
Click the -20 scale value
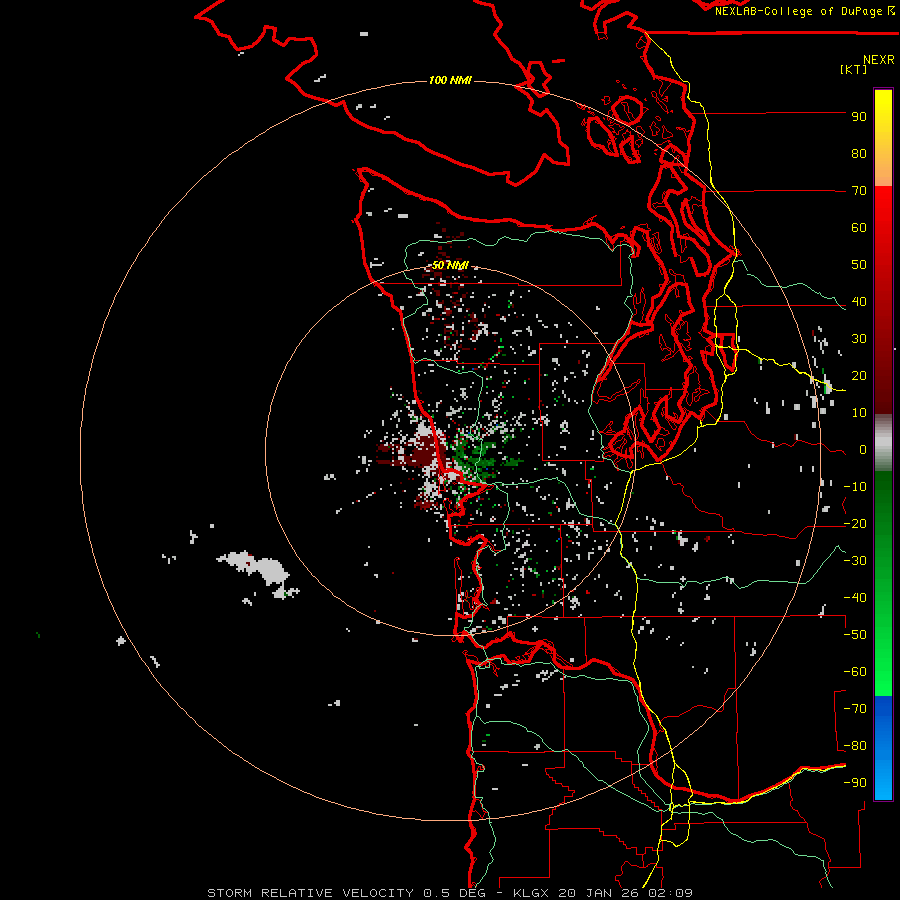(855, 524)
